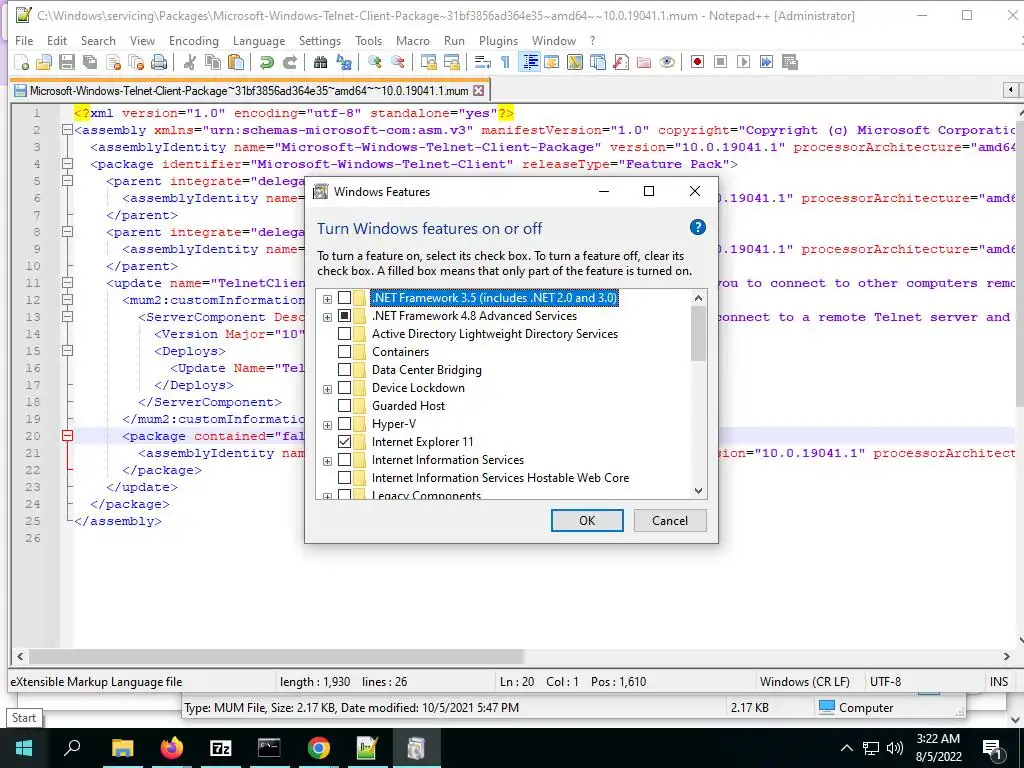Click the Cut scissors icon
This screenshot has height=768, width=1024.
click(190, 62)
